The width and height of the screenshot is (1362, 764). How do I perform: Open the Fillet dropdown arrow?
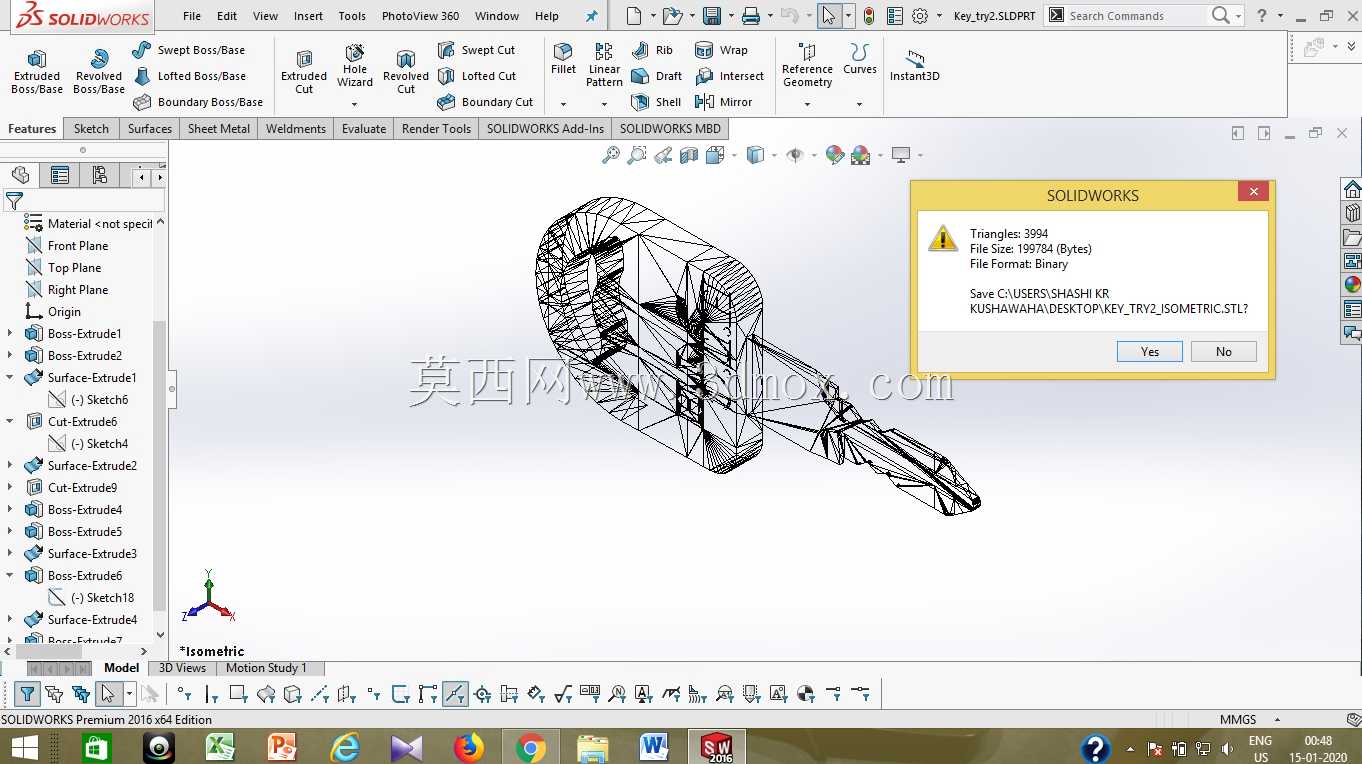pyautogui.click(x=563, y=104)
